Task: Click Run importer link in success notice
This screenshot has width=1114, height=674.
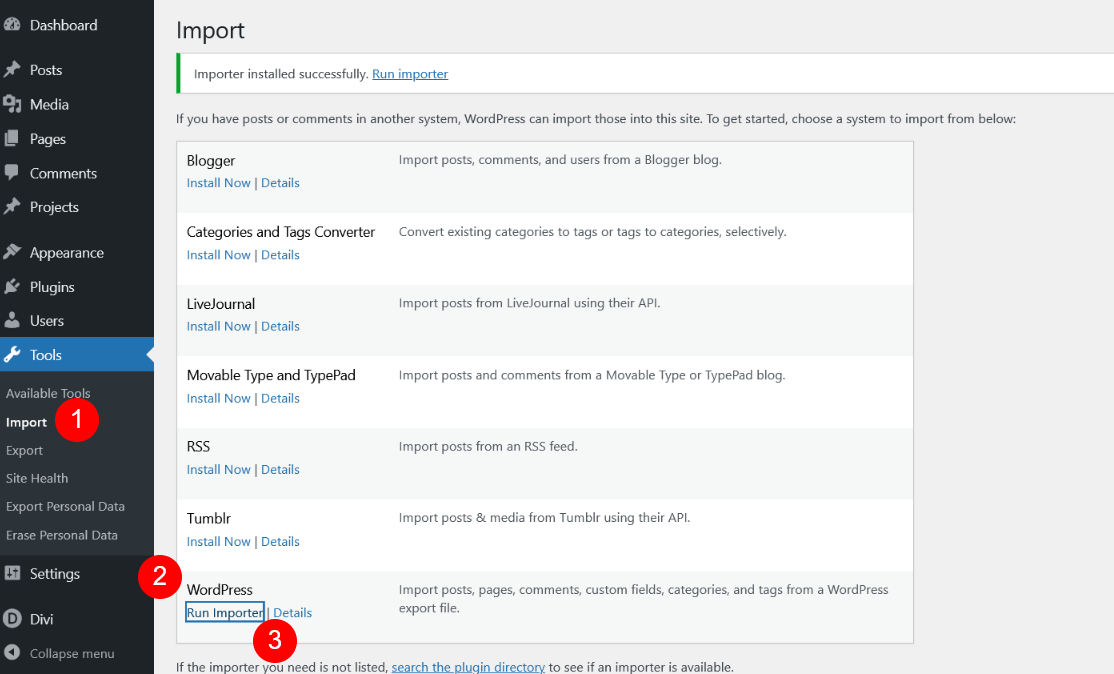Action: coord(410,74)
